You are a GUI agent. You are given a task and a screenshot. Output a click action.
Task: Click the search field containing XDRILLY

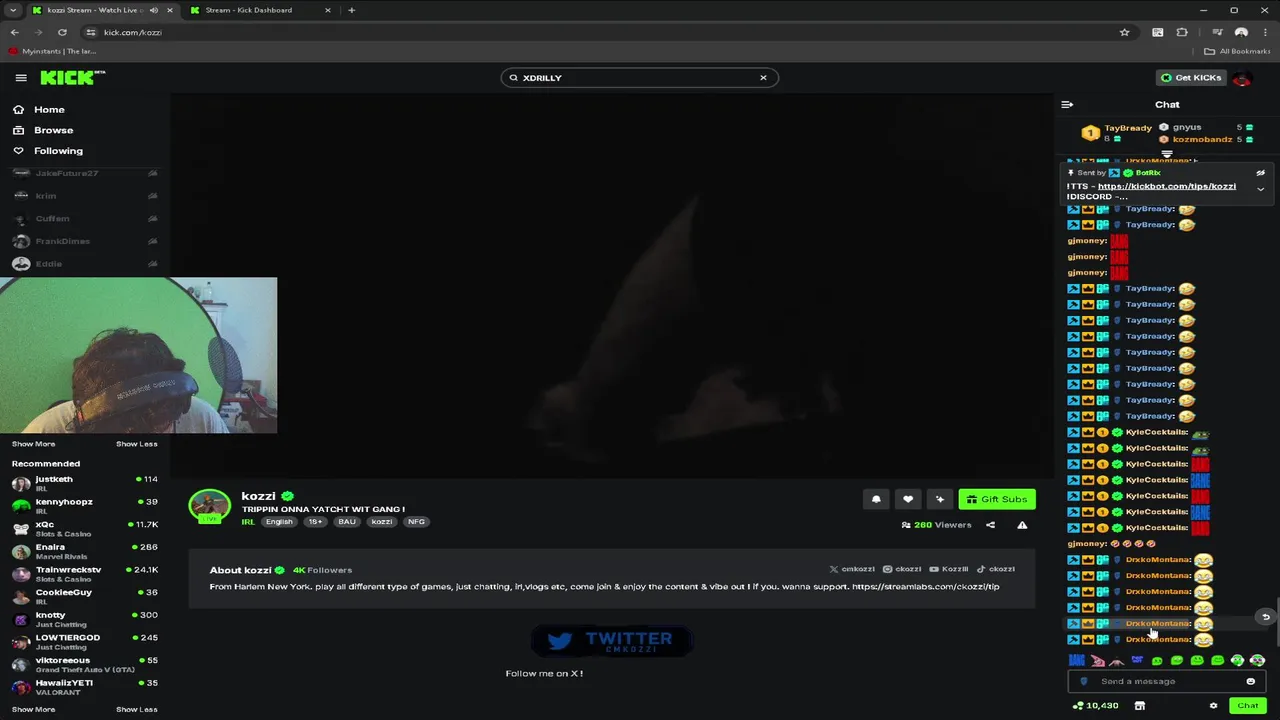point(639,78)
